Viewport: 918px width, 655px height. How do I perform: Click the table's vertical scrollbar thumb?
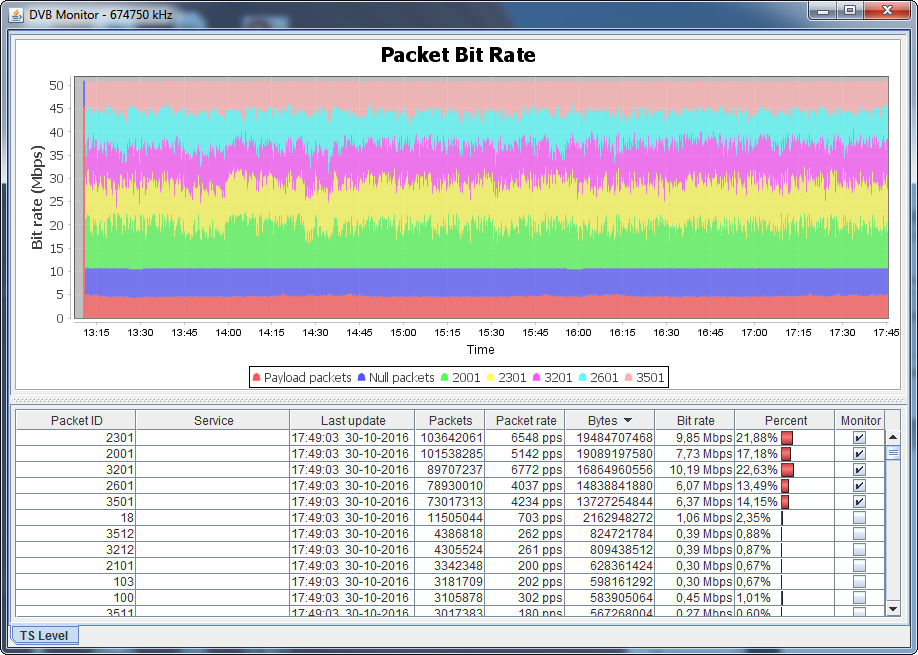click(x=893, y=453)
